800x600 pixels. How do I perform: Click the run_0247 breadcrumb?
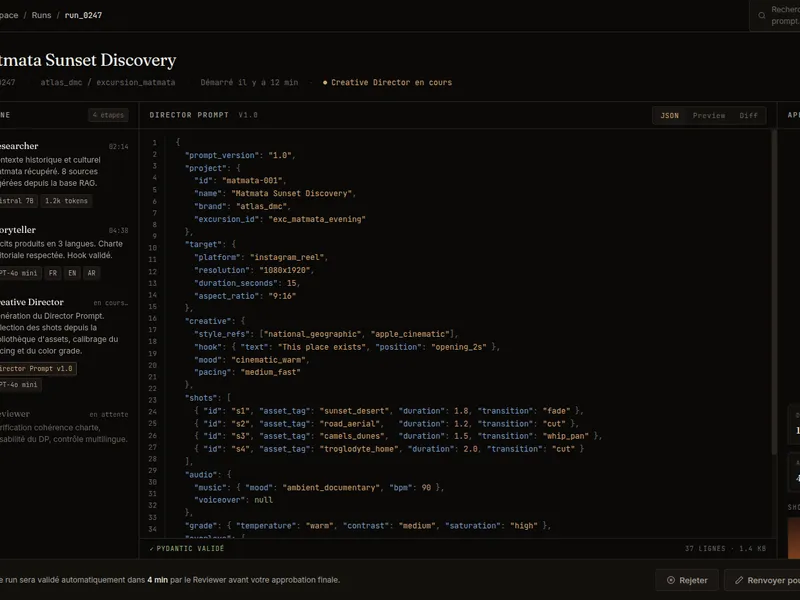coord(83,15)
